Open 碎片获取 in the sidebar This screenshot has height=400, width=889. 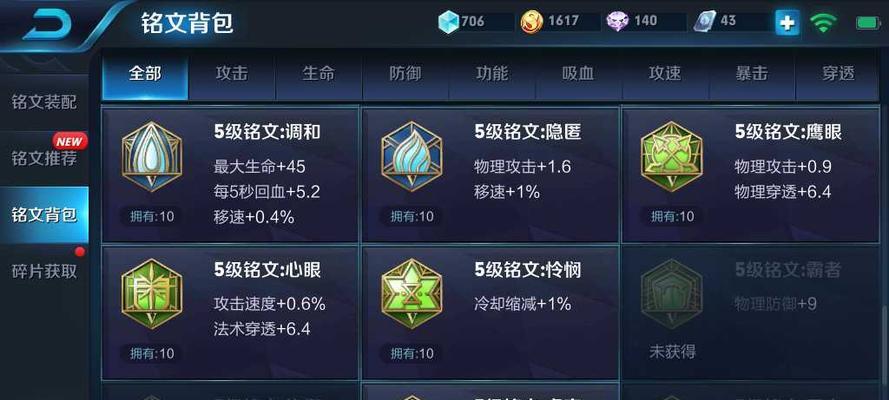44,271
